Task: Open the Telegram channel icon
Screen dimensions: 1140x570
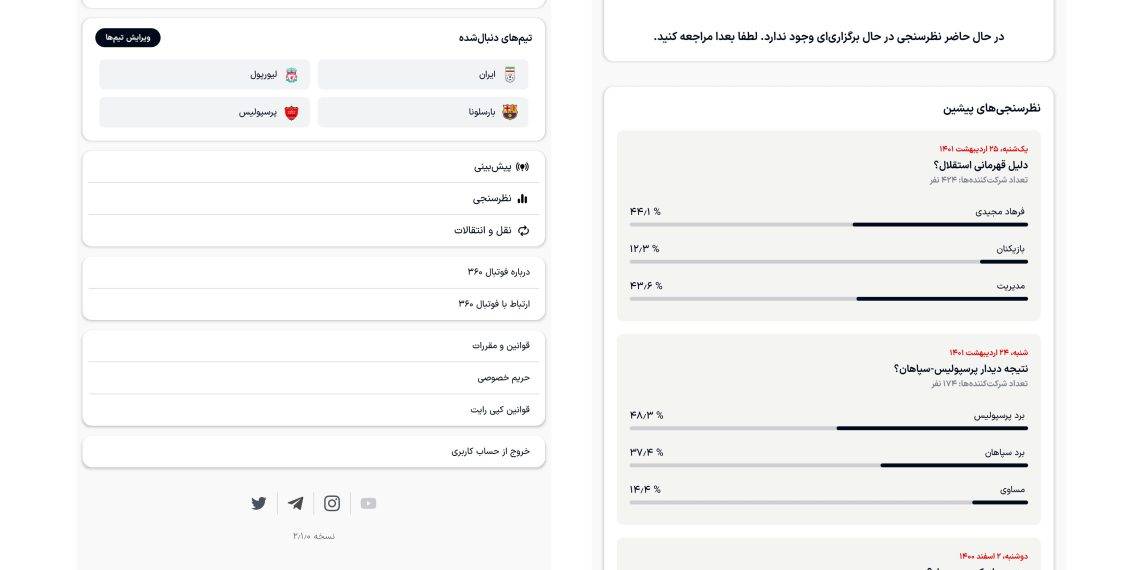Action: [295, 503]
